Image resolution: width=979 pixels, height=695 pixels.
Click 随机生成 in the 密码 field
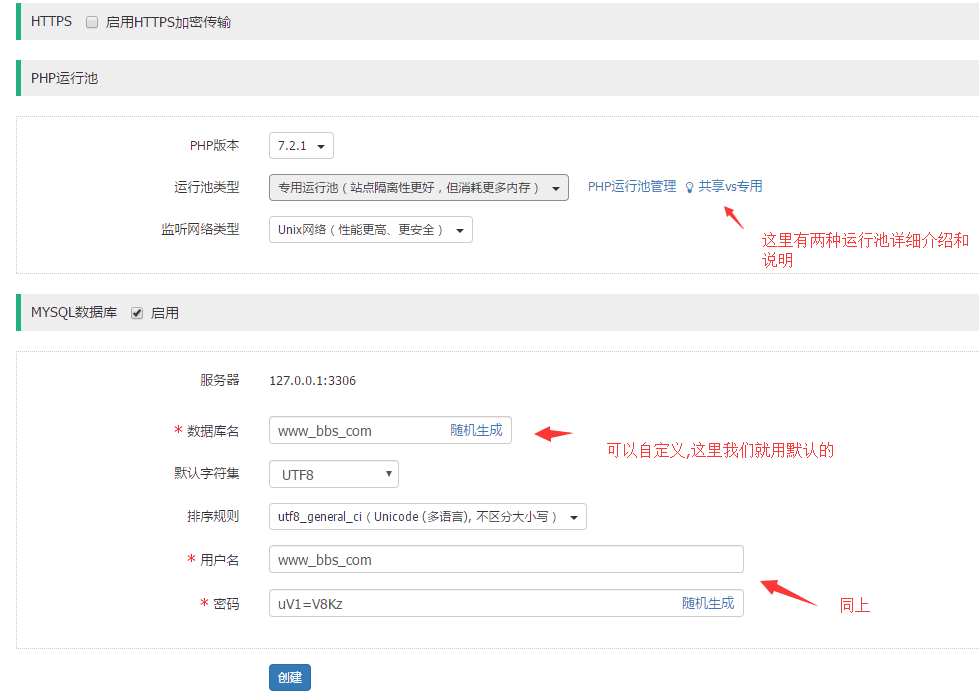coord(708,603)
